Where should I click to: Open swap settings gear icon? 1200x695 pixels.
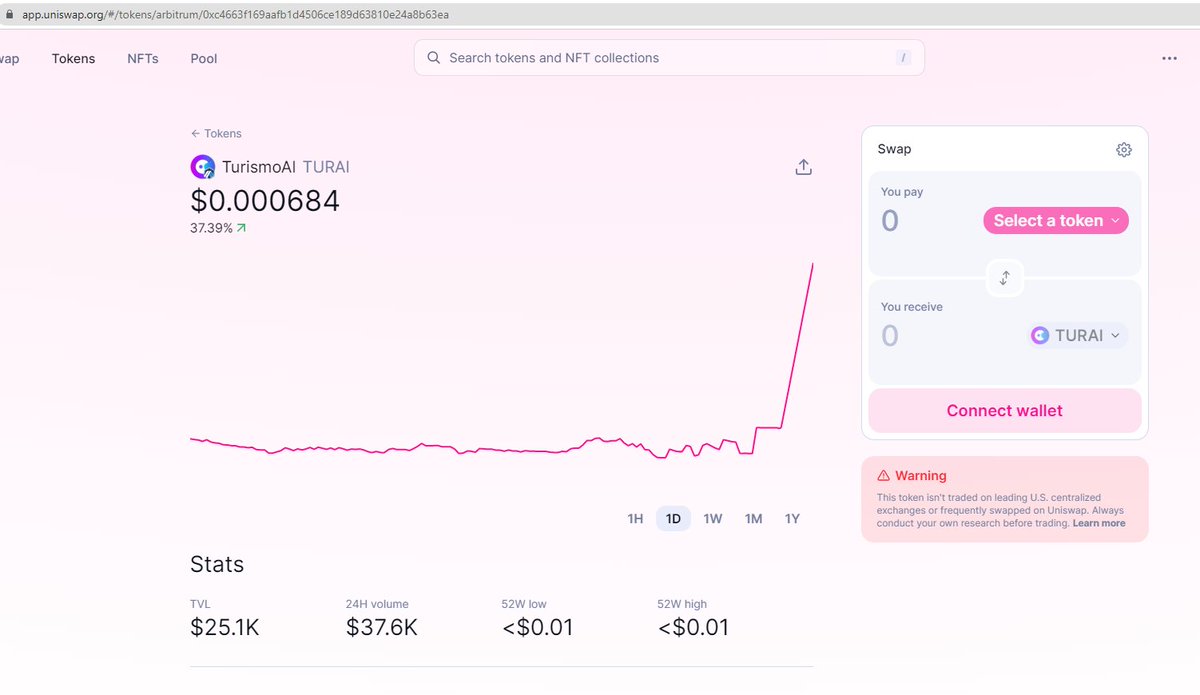pos(1124,149)
